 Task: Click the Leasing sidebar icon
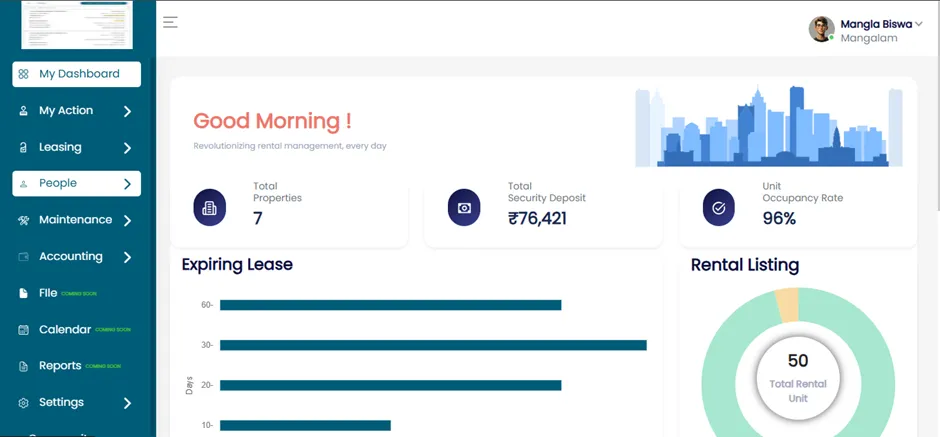23,148
